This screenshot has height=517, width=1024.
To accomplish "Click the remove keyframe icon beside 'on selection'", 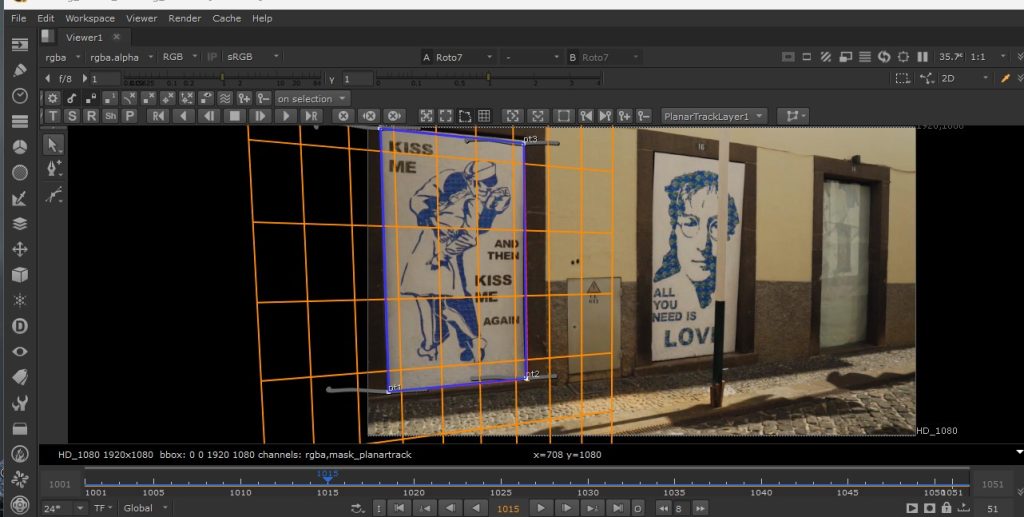I will (x=263, y=99).
